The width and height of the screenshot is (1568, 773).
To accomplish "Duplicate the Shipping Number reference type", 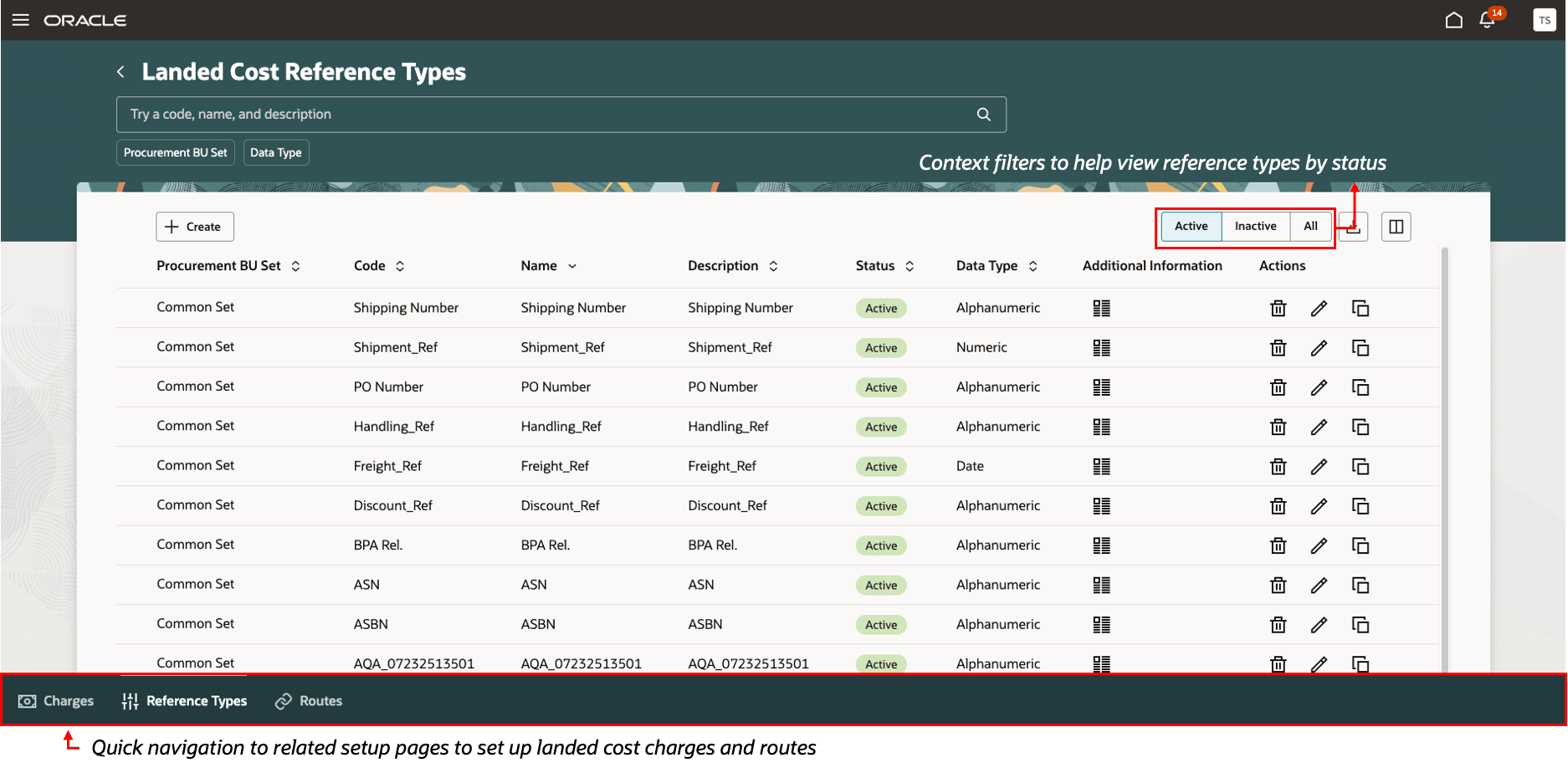I will pos(1360,309).
